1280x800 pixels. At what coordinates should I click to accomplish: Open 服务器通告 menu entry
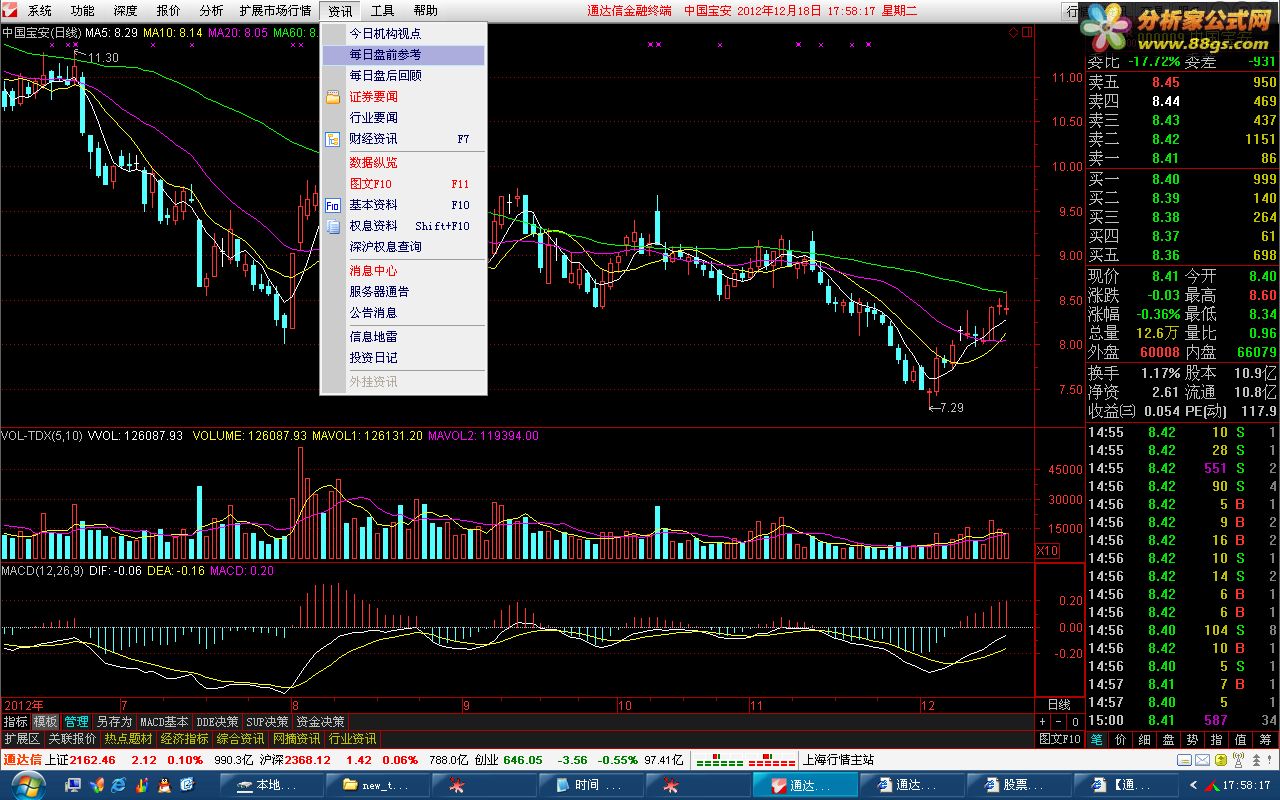403,292
